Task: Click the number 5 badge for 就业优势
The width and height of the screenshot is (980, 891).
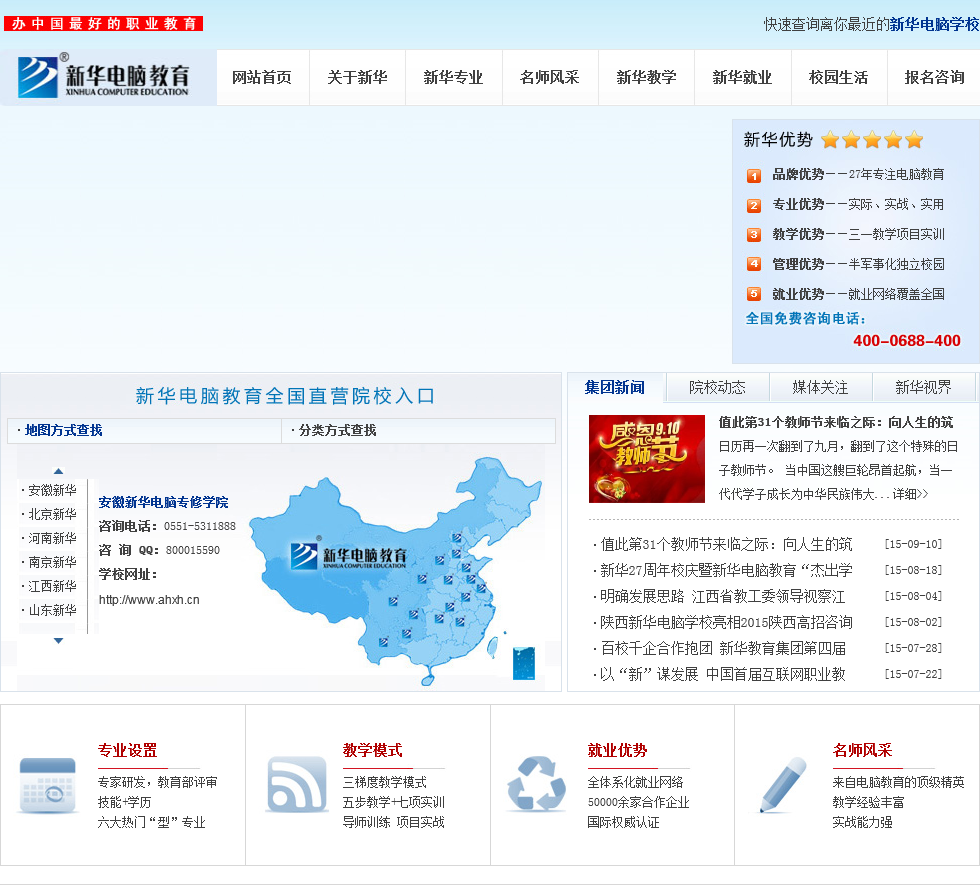Action: click(x=754, y=294)
